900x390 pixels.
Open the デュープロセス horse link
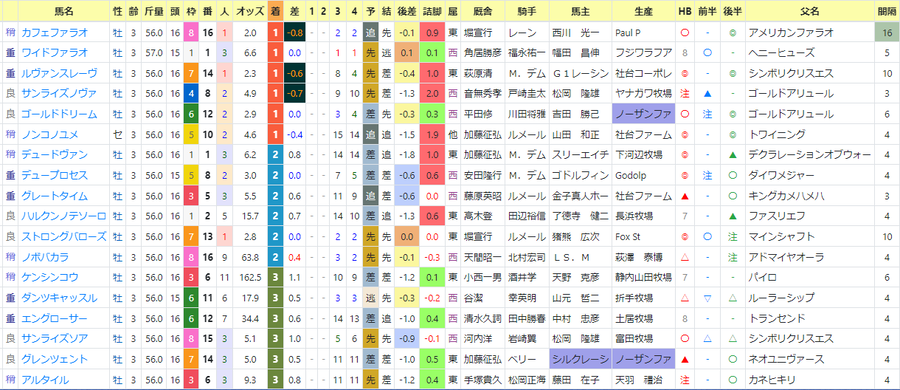(x=55, y=176)
